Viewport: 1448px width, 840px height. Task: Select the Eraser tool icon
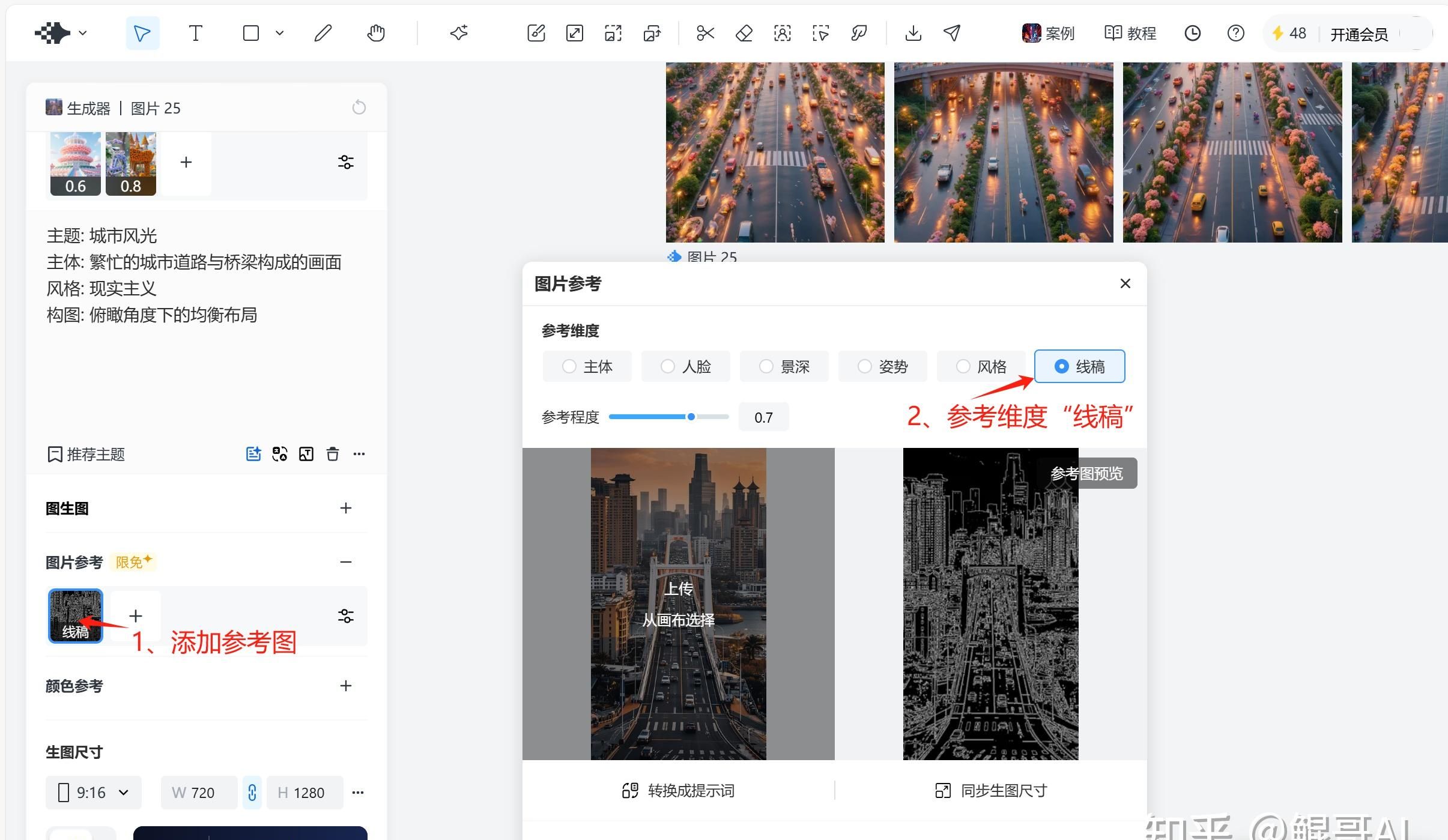coord(744,33)
